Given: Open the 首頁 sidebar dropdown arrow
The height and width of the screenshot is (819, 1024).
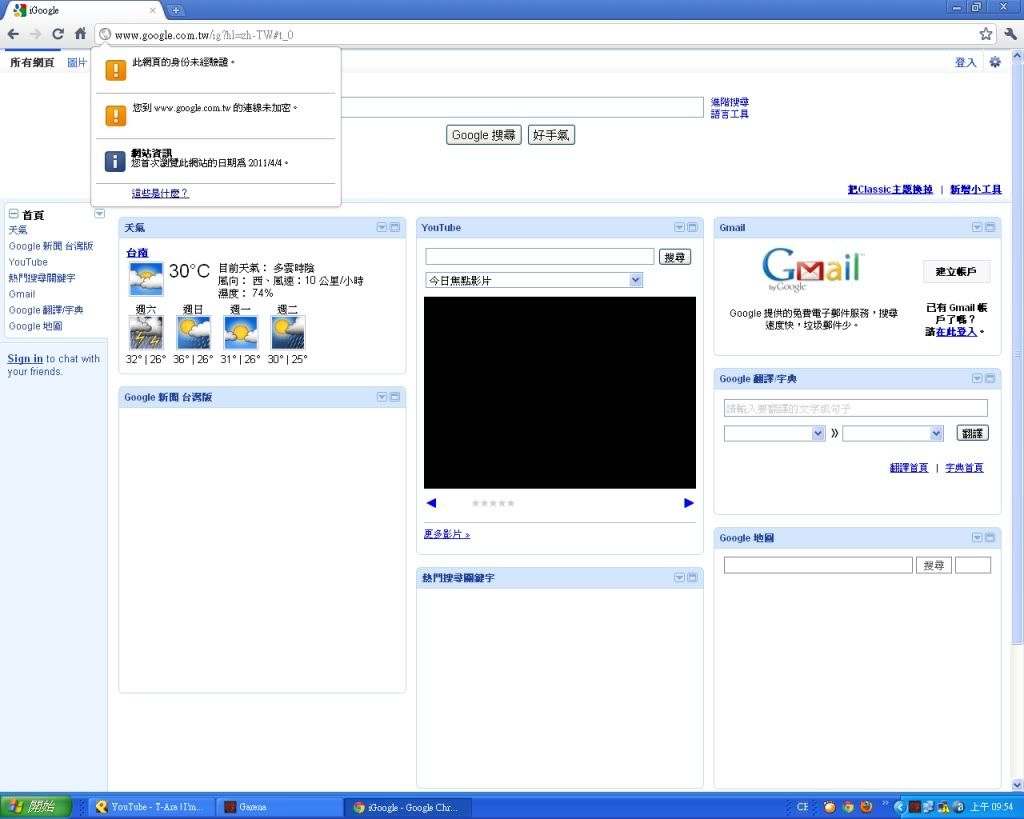Looking at the screenshot, I should pos(99,214).
